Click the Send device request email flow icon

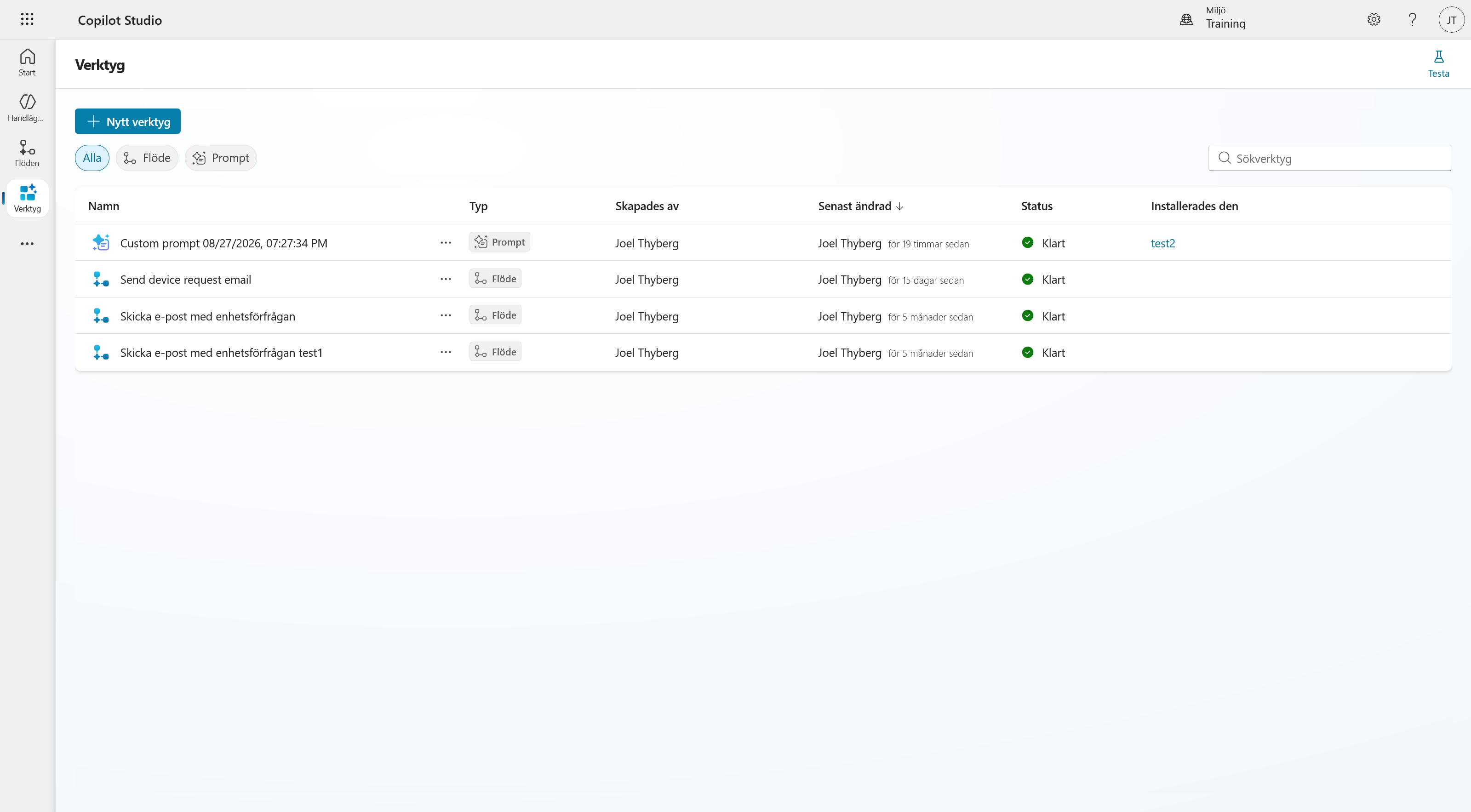[101, 279]
